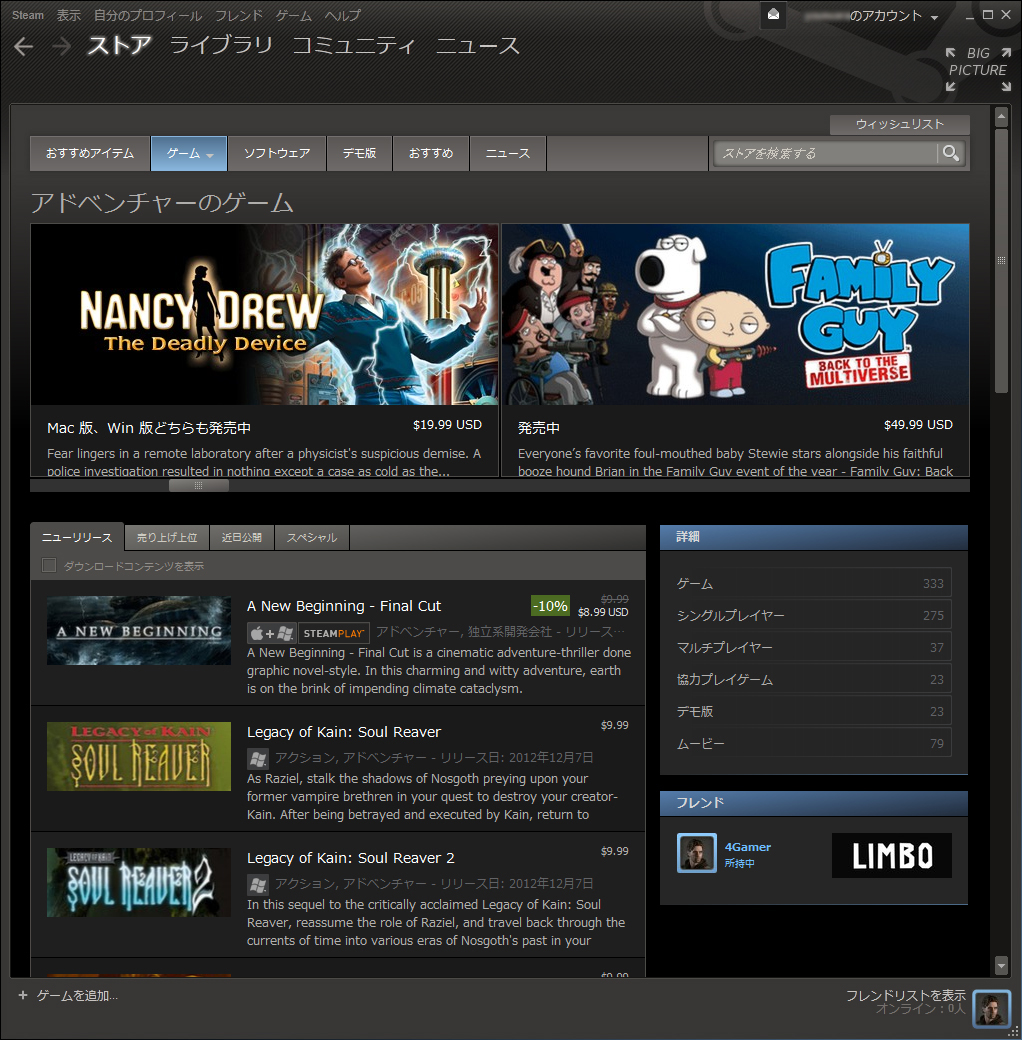Switch to 売り上げ上位 list tab

click(167, 537)
